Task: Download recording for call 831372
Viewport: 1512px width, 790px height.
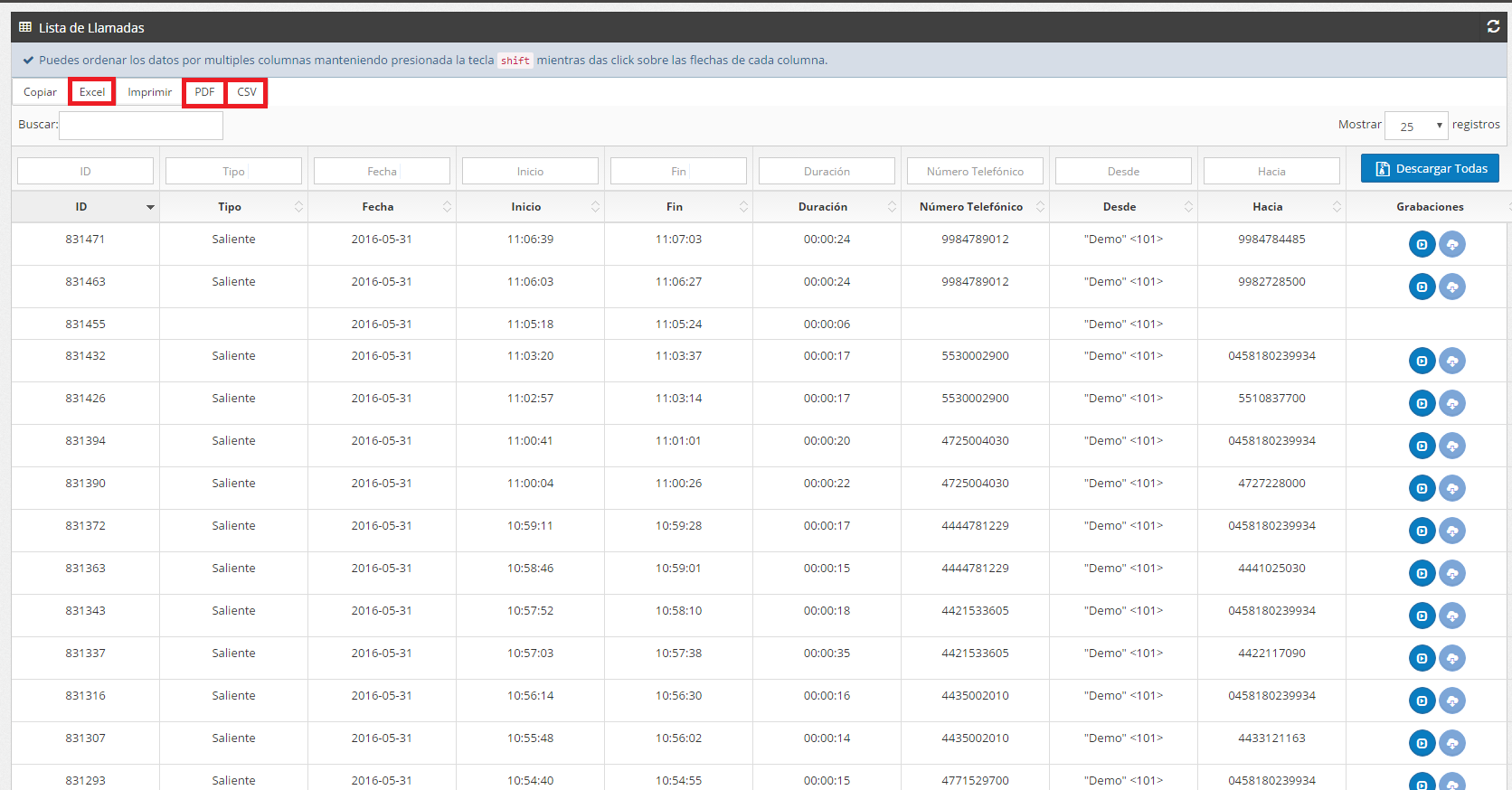Action: (1452, 531)
